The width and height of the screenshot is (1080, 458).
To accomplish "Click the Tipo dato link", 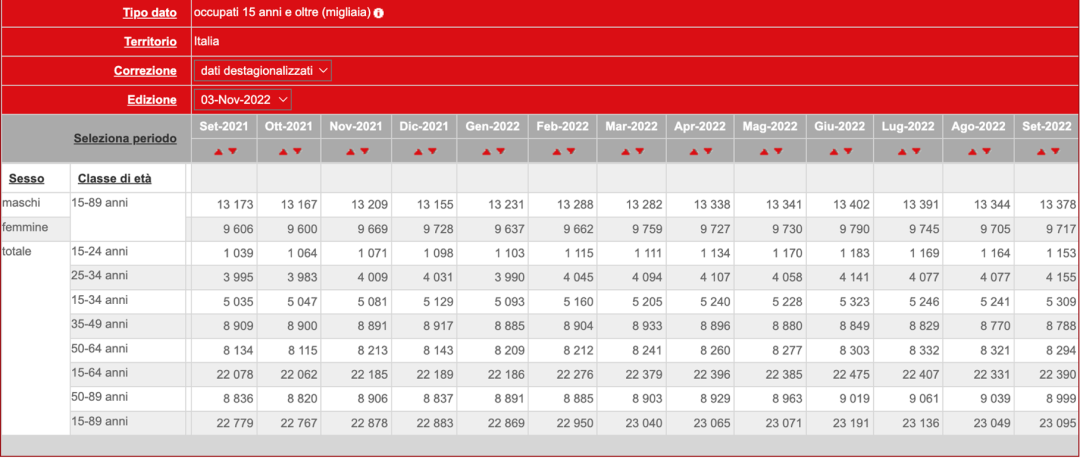I will tap(149, 13).
